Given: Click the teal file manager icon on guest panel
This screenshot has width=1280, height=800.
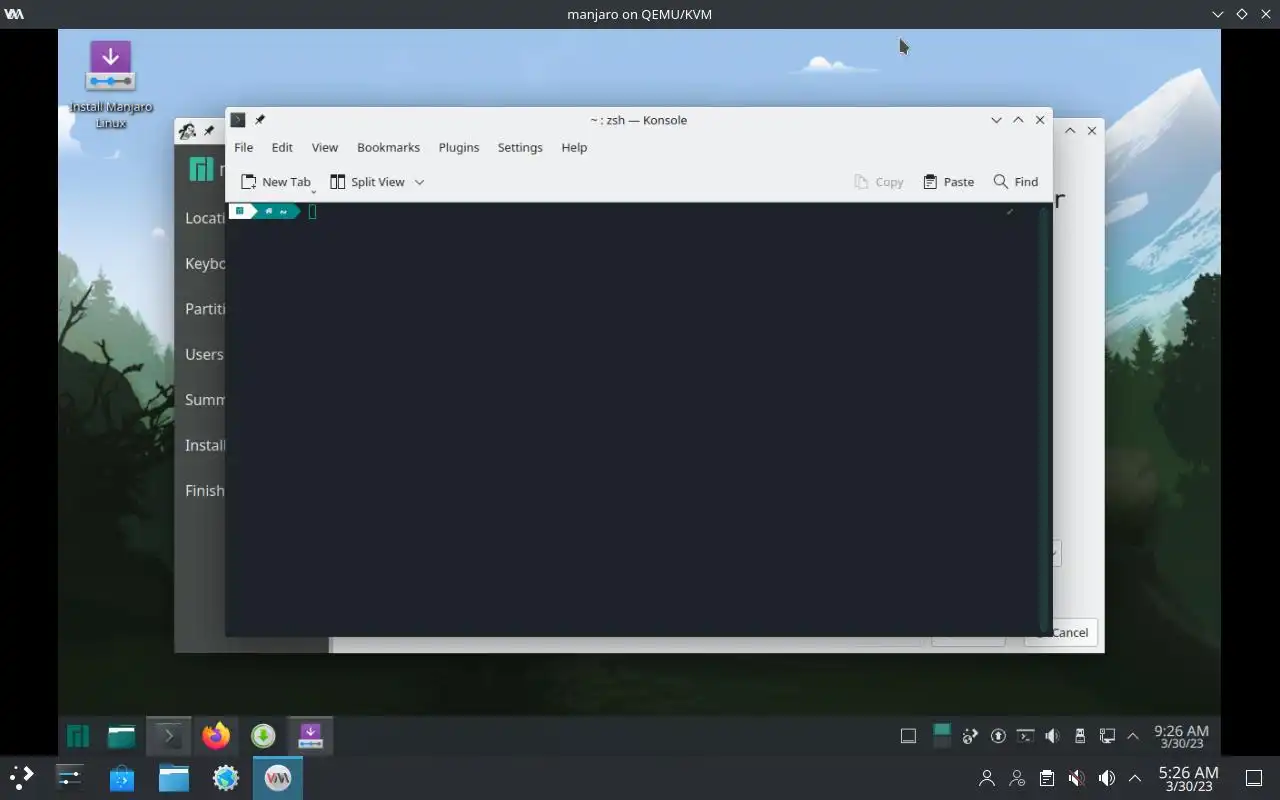Looking at the screenshot, I should [121, 737].
